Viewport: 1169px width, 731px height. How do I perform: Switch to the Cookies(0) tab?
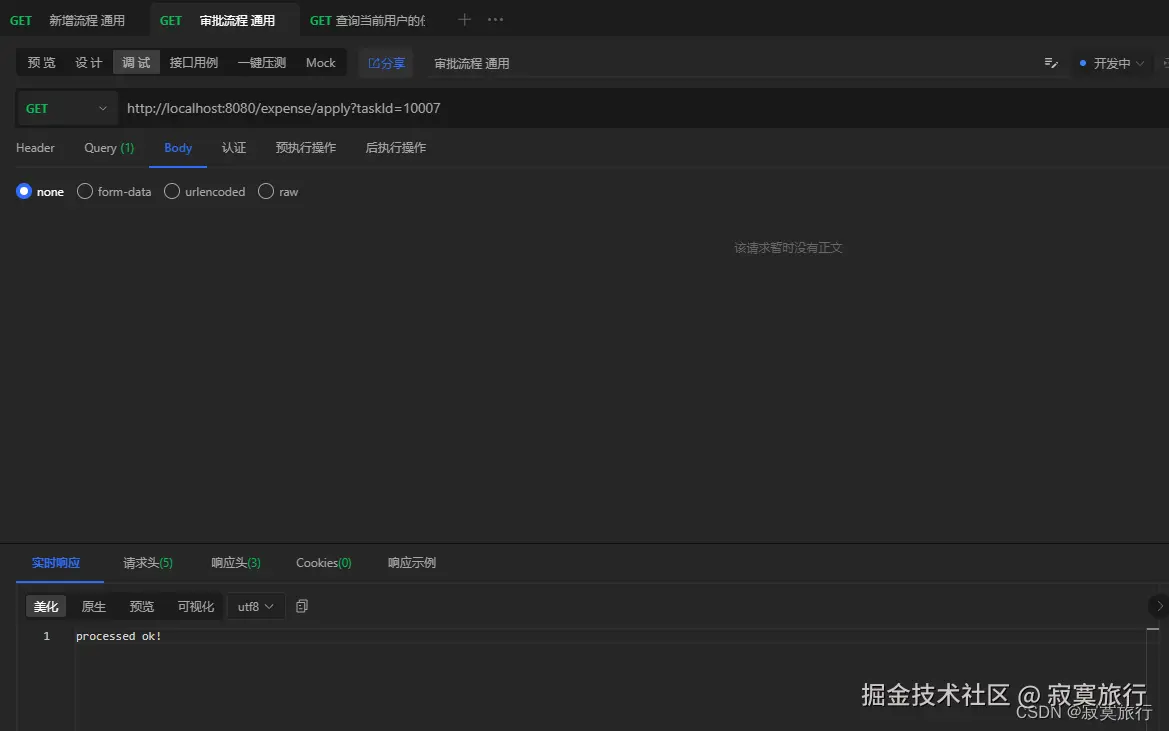(323, 562)
